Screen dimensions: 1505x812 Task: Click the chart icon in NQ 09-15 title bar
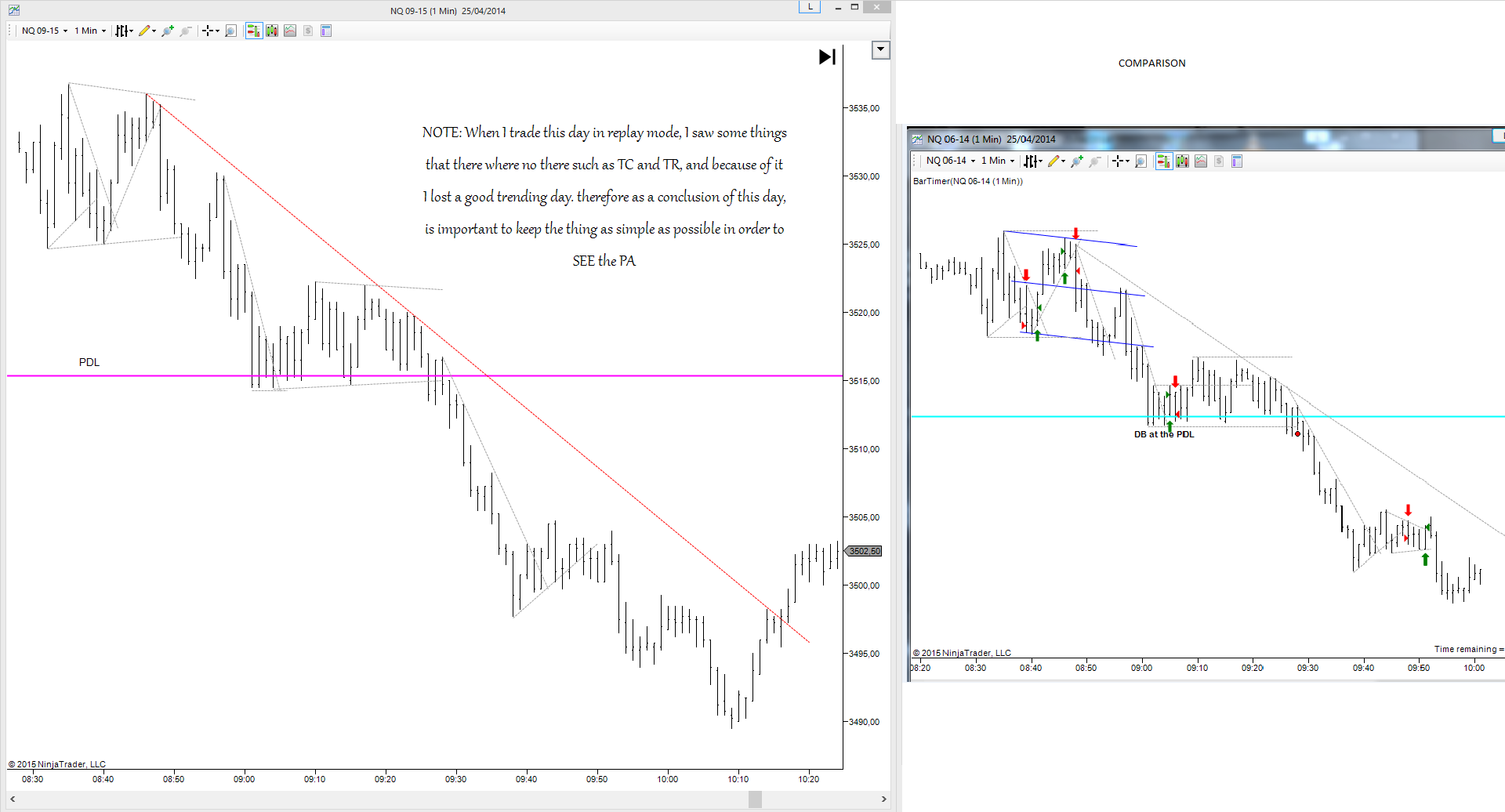[14, 10]
